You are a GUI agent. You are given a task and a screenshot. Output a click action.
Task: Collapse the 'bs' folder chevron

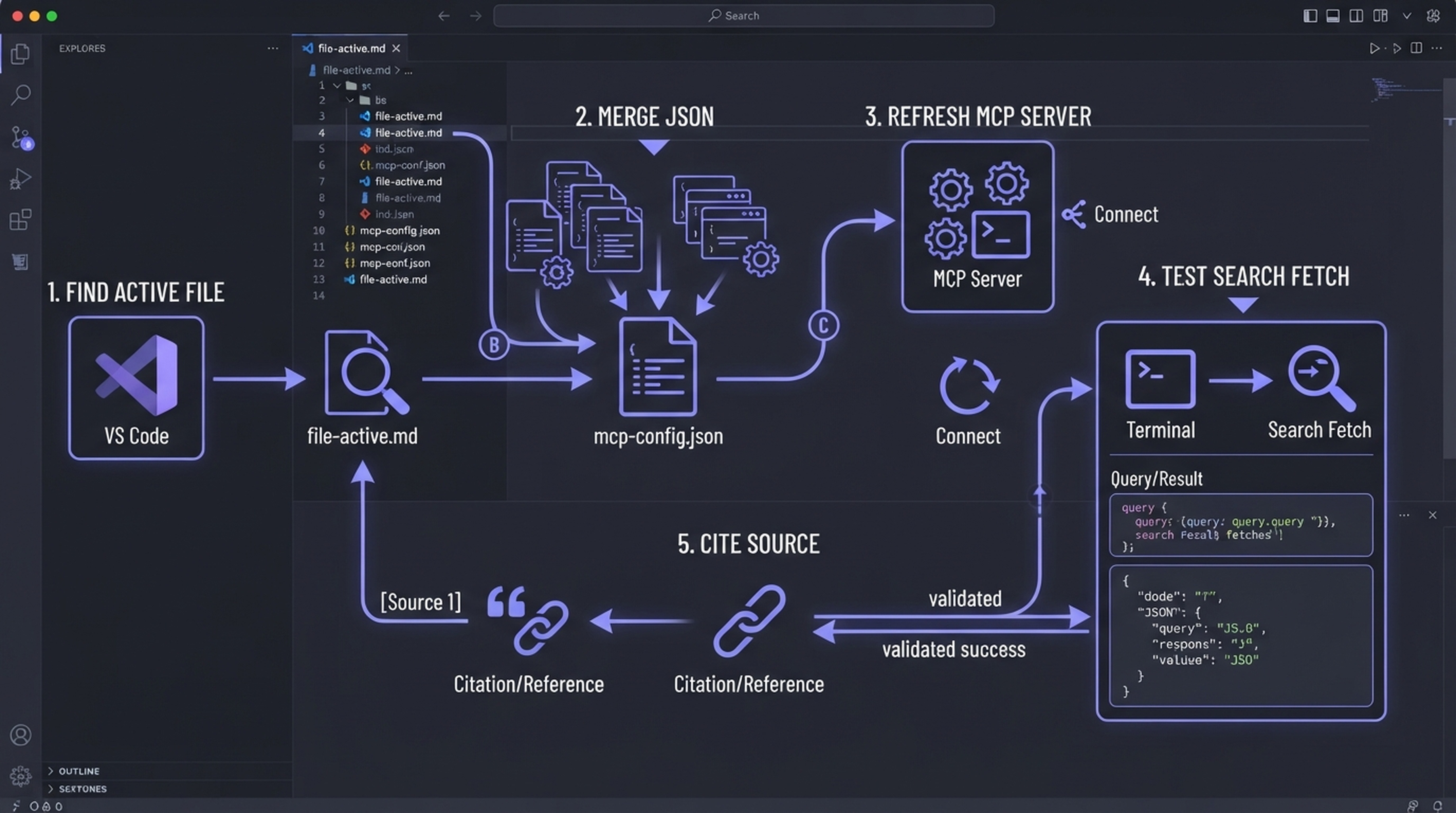(x=350, y=100)
